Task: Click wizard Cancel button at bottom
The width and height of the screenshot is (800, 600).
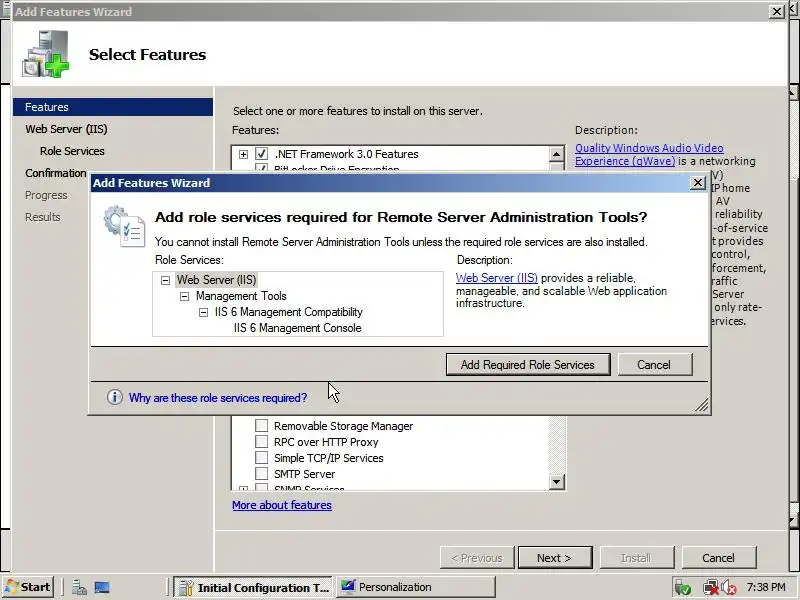Action: pyautogui.click(x=719, y=558)
